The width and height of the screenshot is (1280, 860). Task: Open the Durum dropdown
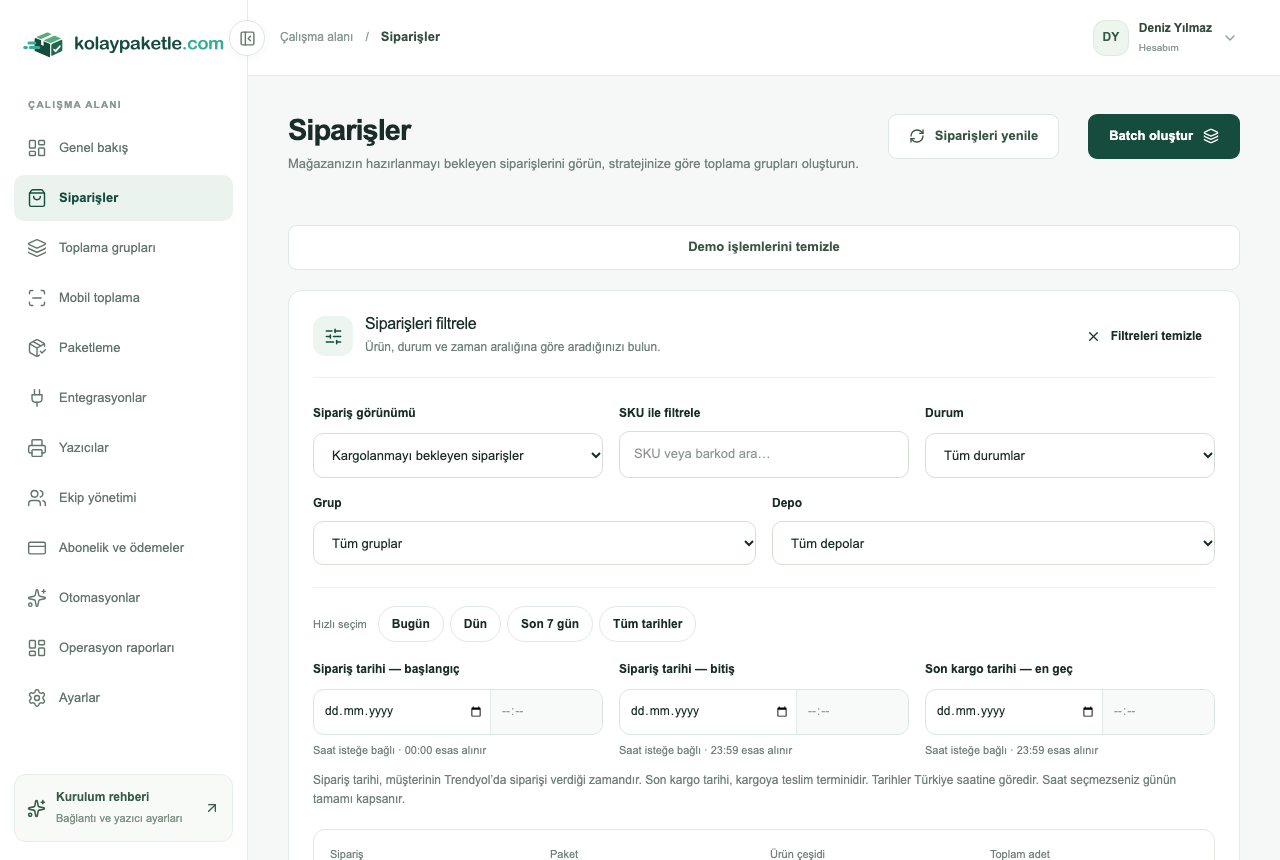(x=1070, y=455)
